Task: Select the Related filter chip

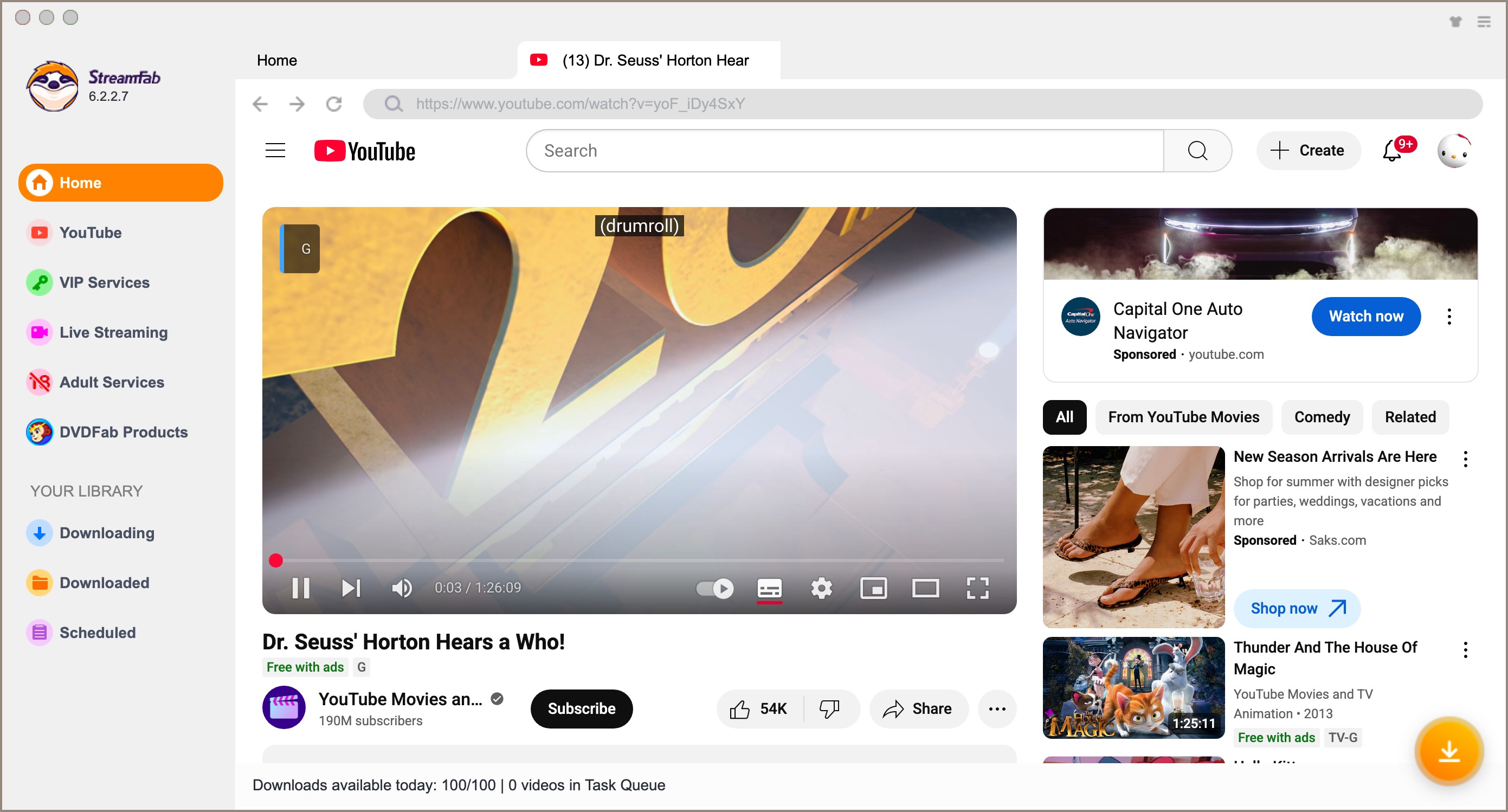Action: [x=1411, y=417]
